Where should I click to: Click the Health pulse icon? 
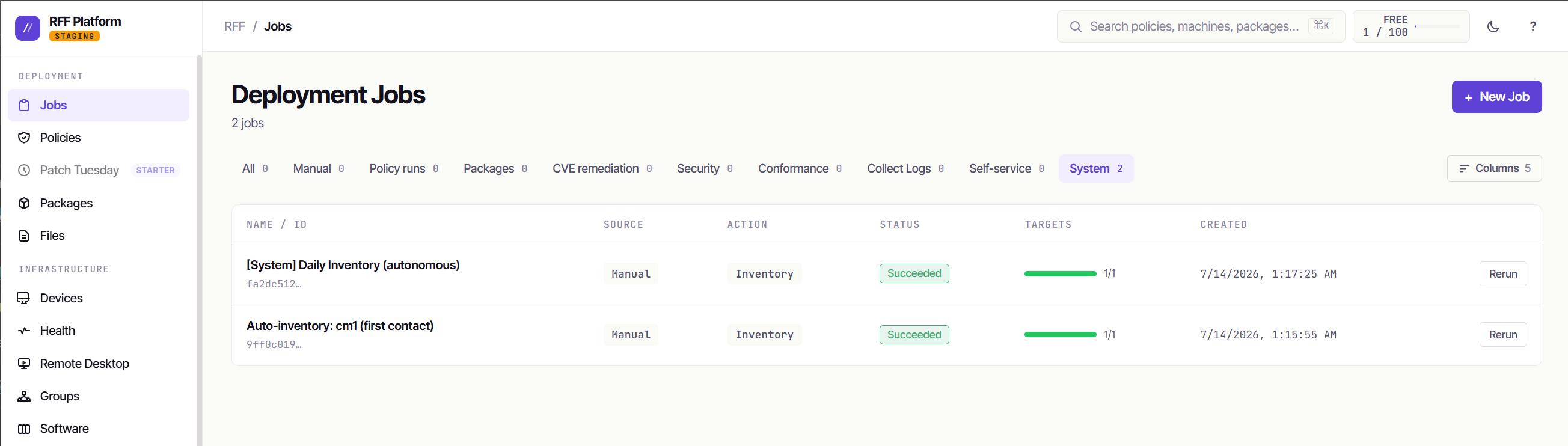click(x=23, y=331)
